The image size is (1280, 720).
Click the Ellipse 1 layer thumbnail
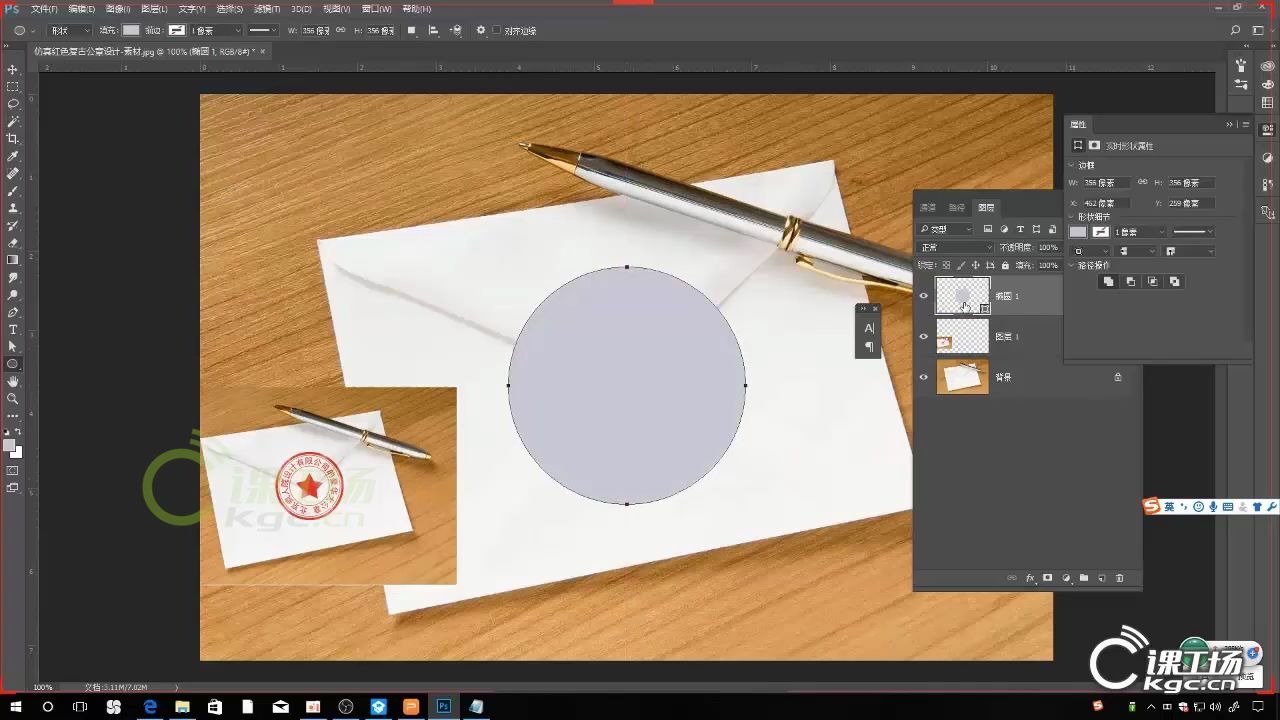pyautogui.click(x=962, y=296)
